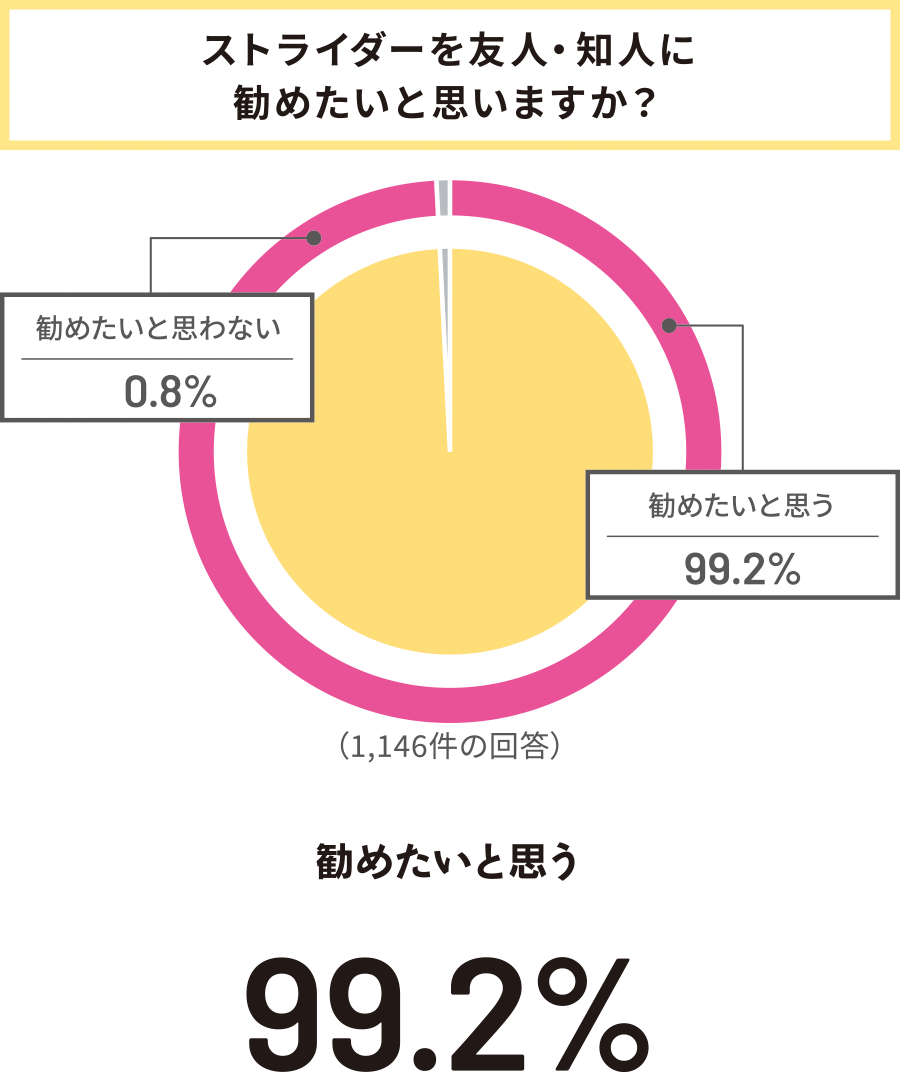Click the 99.2% value in the right callout box
Screen dimensions: 900x1080
click(742, 570)
